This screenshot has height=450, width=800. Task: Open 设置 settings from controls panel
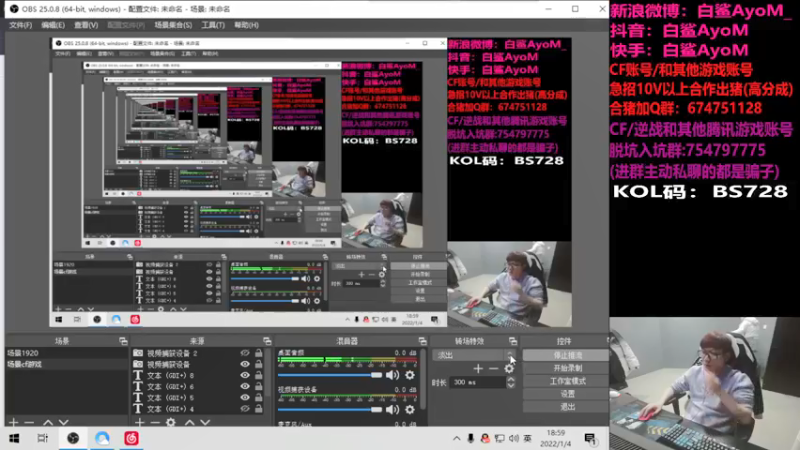click(x=567, y=394)
